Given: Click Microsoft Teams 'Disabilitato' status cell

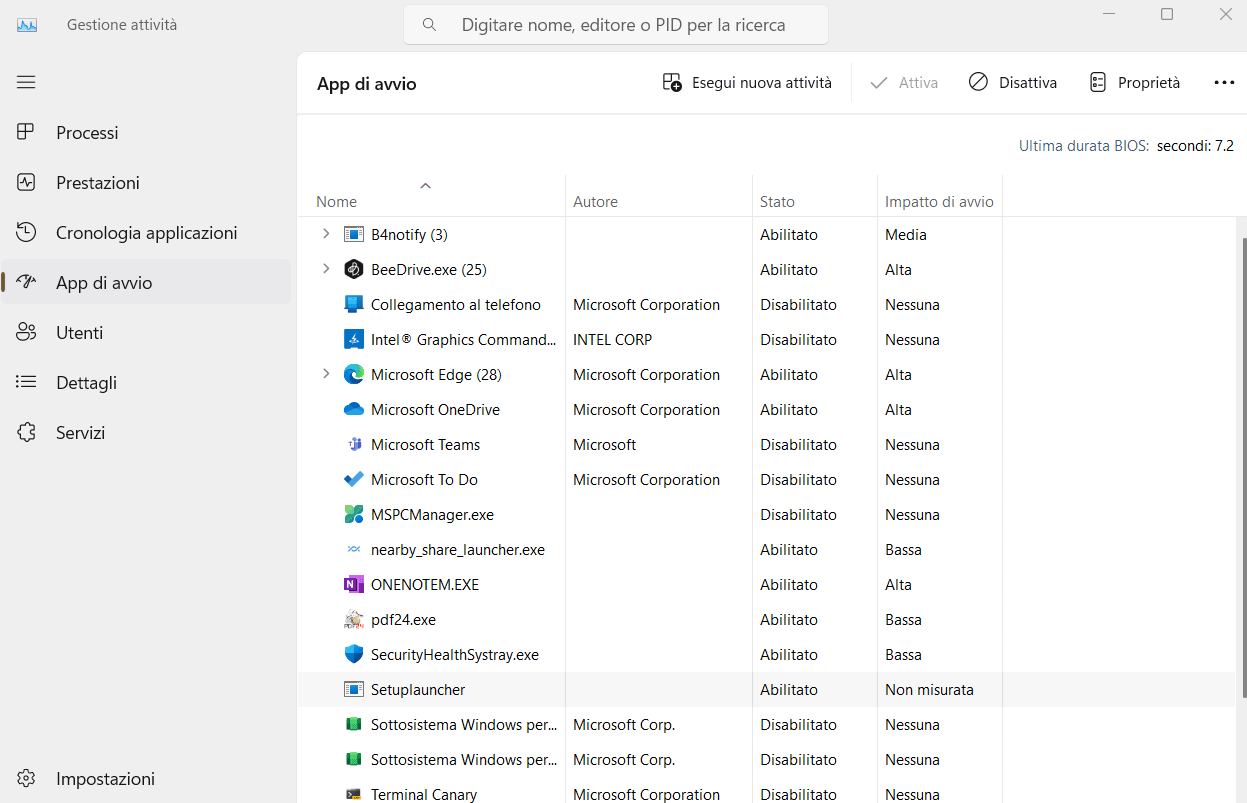Looking at the screenshot, I should click(798, 445).
